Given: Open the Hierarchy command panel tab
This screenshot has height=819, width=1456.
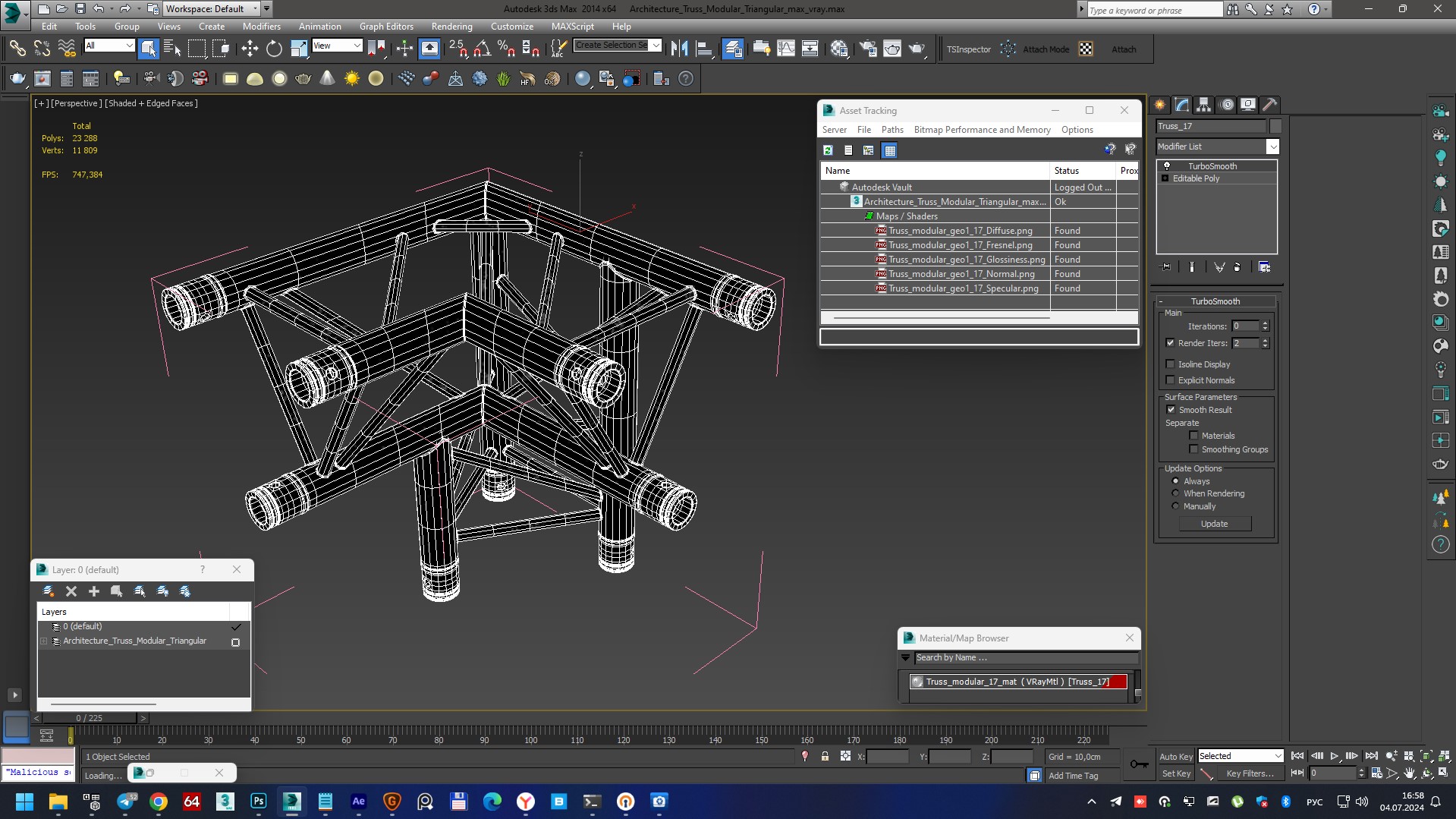Looking at the screenshot, I should coord(1204,105).
